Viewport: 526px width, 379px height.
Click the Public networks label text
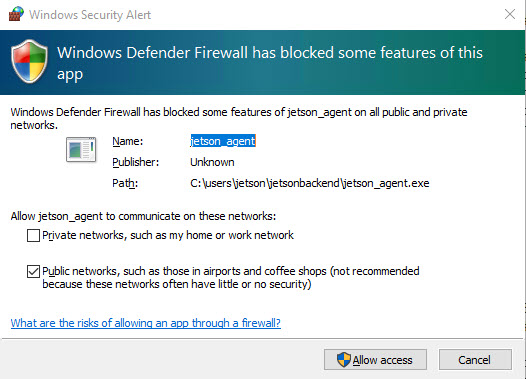coord(231,277)
